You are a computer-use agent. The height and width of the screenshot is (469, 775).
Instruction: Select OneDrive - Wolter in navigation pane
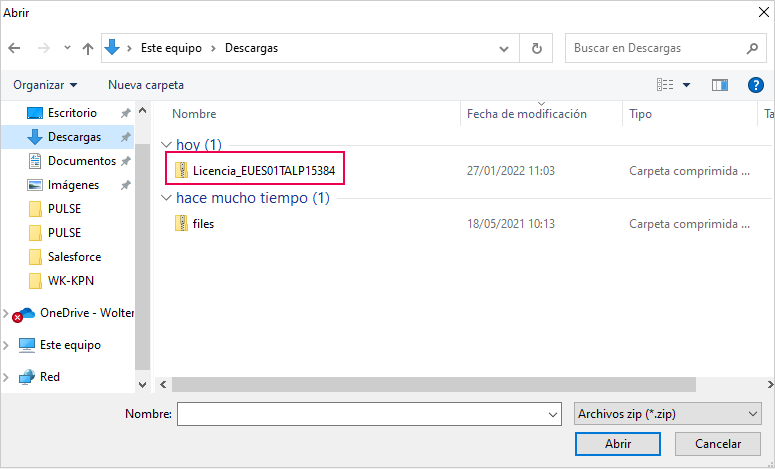tap(72, 313)
